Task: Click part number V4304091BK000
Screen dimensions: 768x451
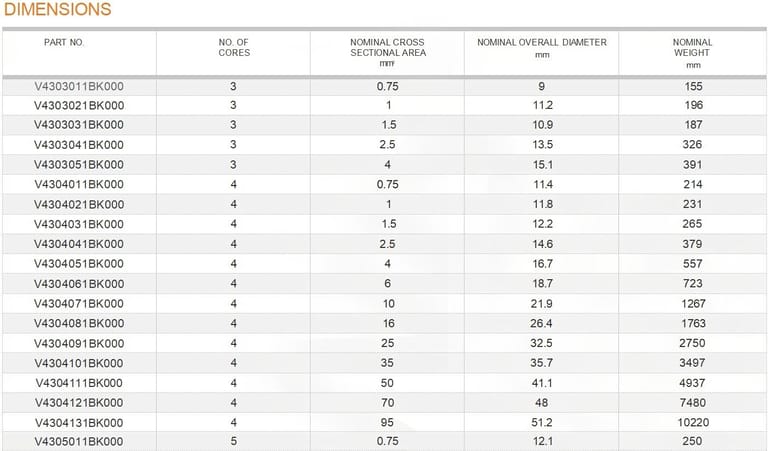Action: tap(79, 343)
